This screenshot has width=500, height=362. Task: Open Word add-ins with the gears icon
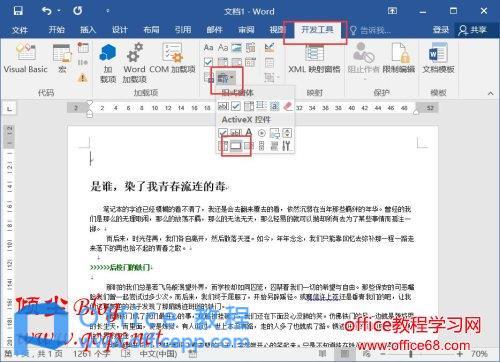tap(134, 63)
